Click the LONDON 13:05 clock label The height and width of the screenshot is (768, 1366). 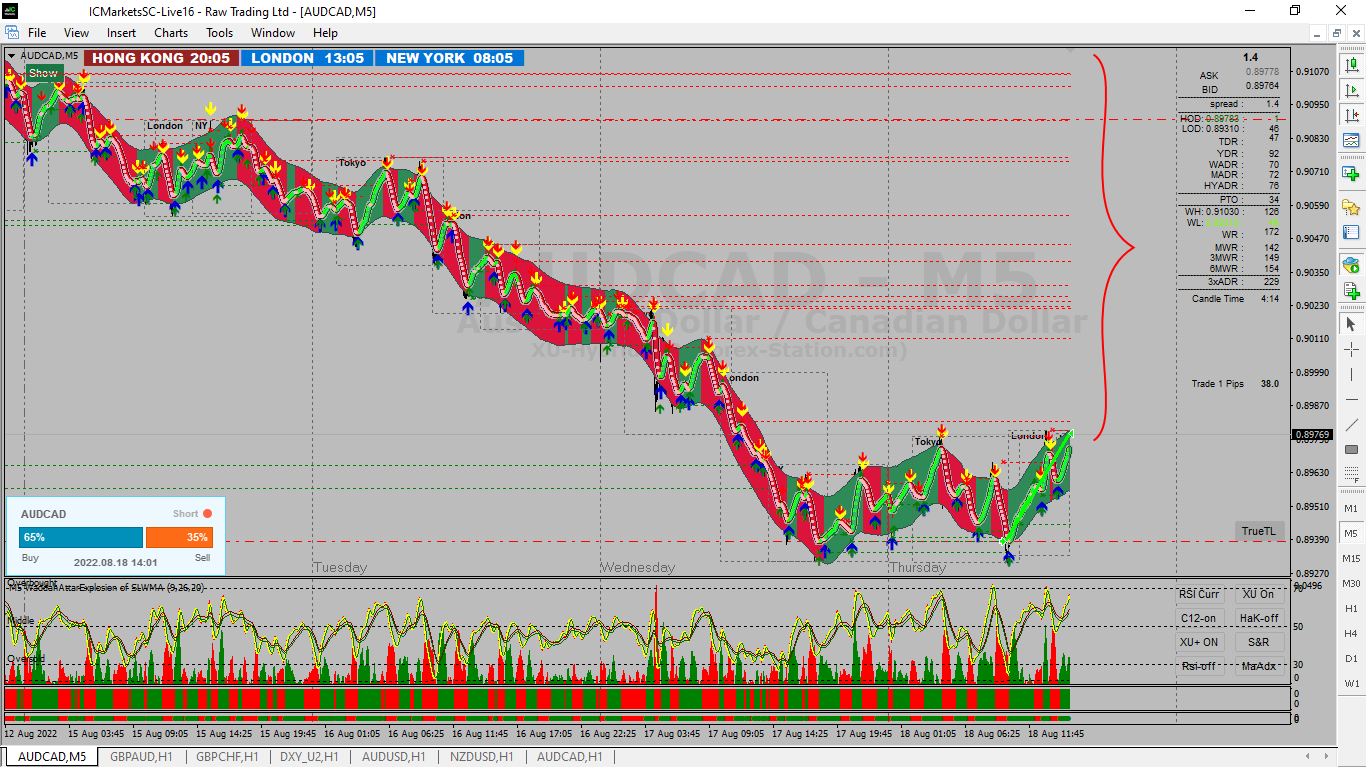click(x=307, y=58)
